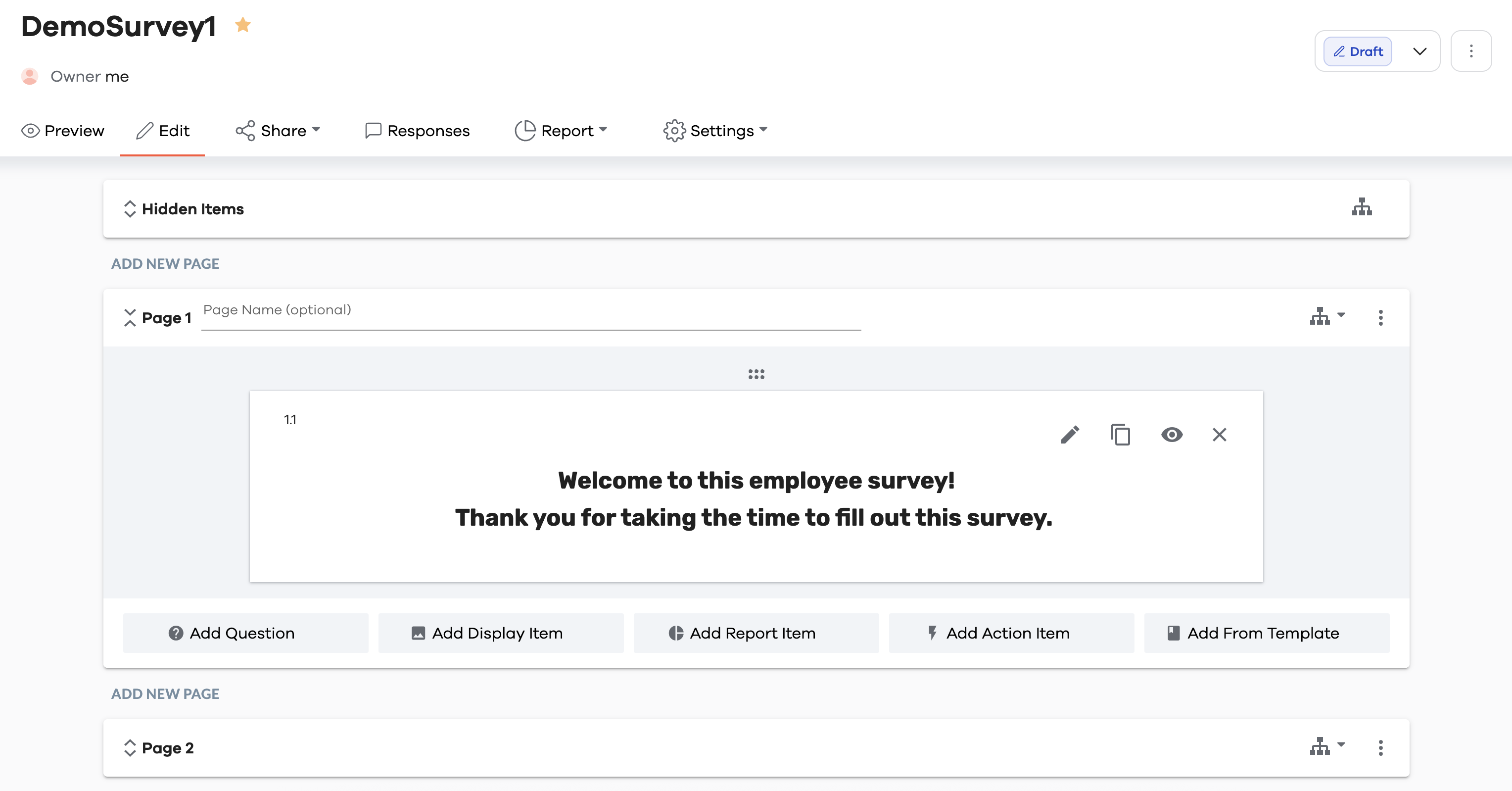Screen dimensions: 1512x791
Task: Open the Page 2 branching logic dropdown
Action: [1326, 746]
